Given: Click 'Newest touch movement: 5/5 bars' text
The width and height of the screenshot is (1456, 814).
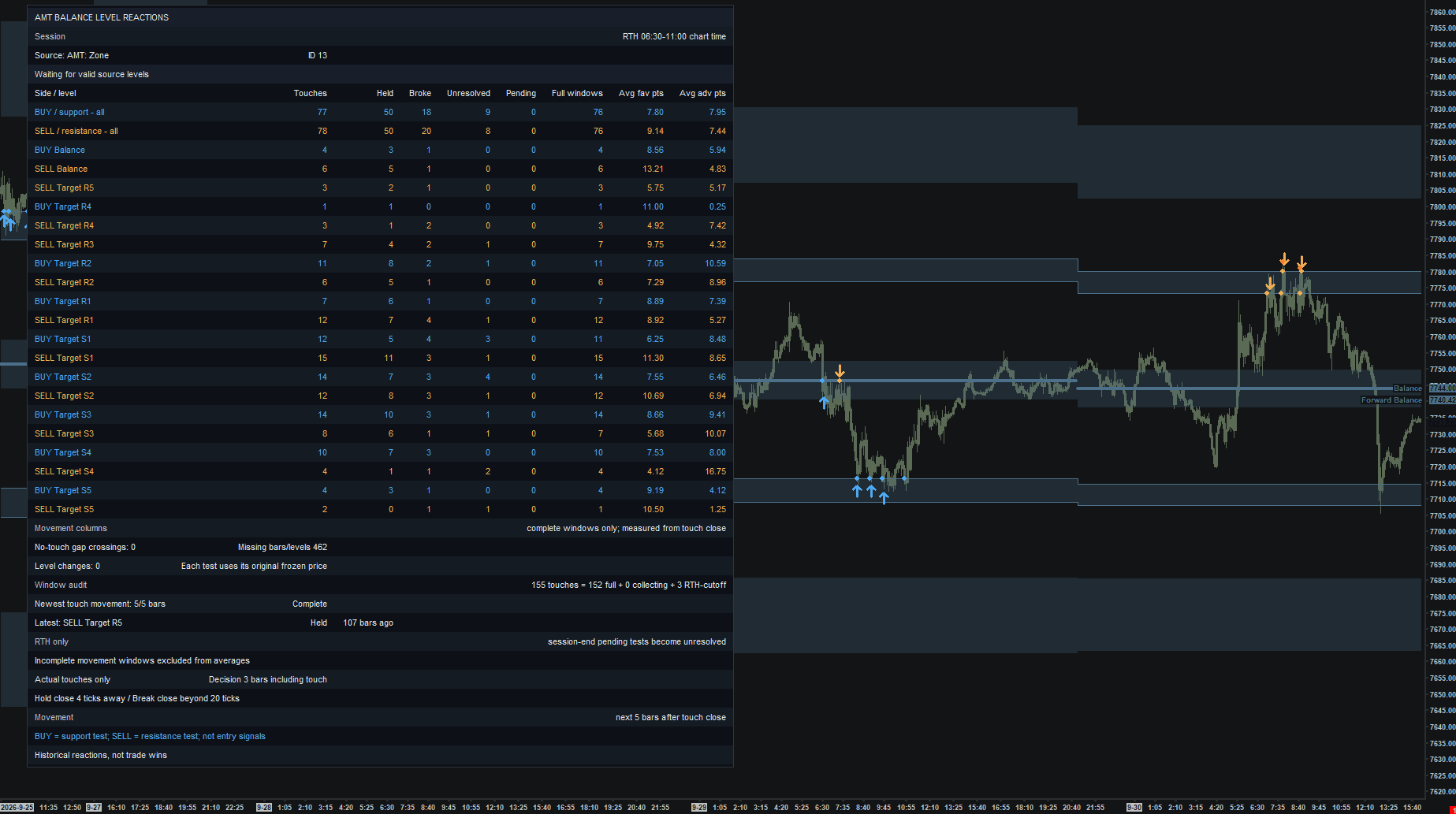Looking at the screenshot, I should point(100,604).
